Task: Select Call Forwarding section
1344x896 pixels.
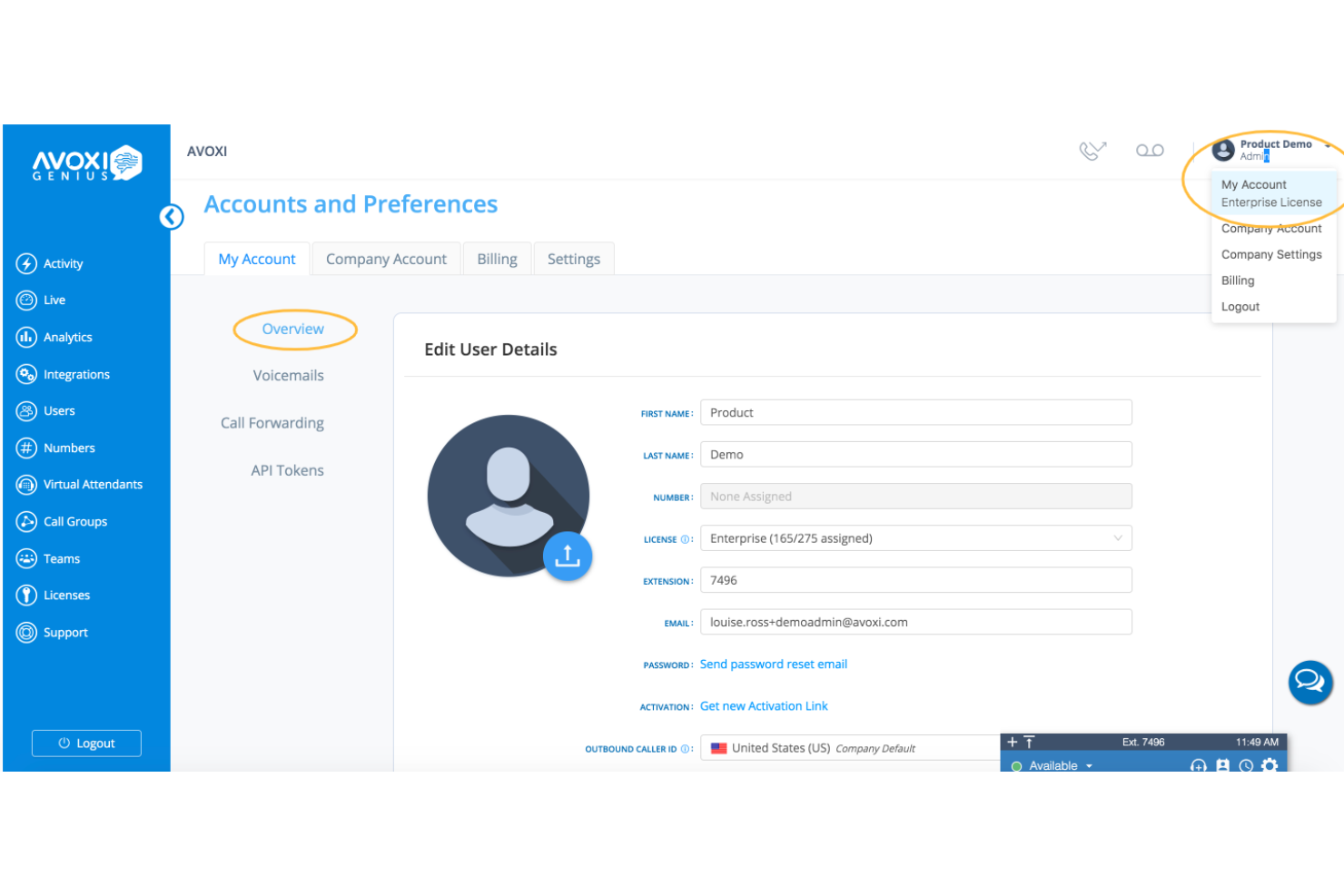Action: pos(272,423)
